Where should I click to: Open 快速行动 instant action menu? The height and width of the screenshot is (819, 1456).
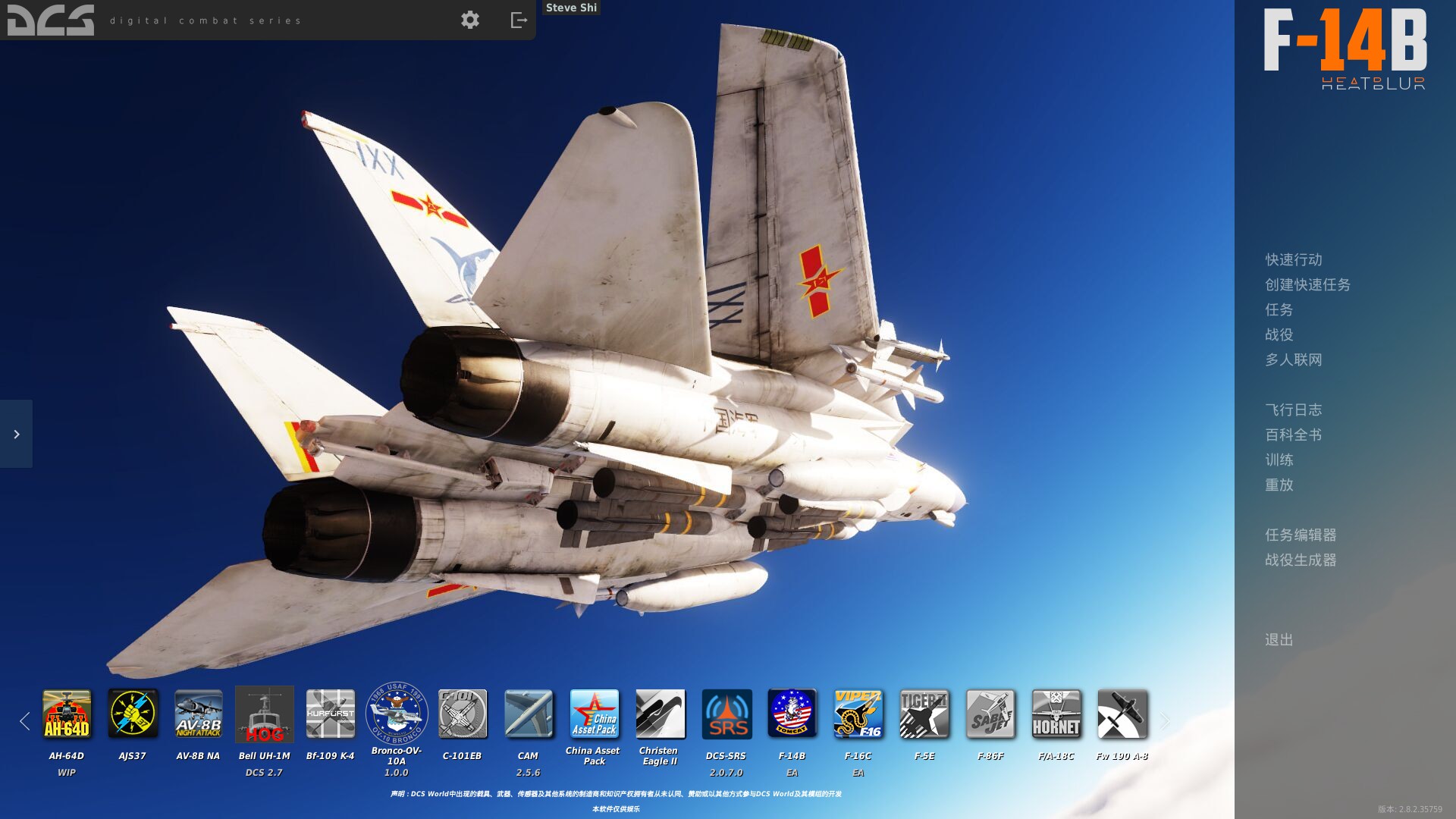click(x=1294, y=260)
